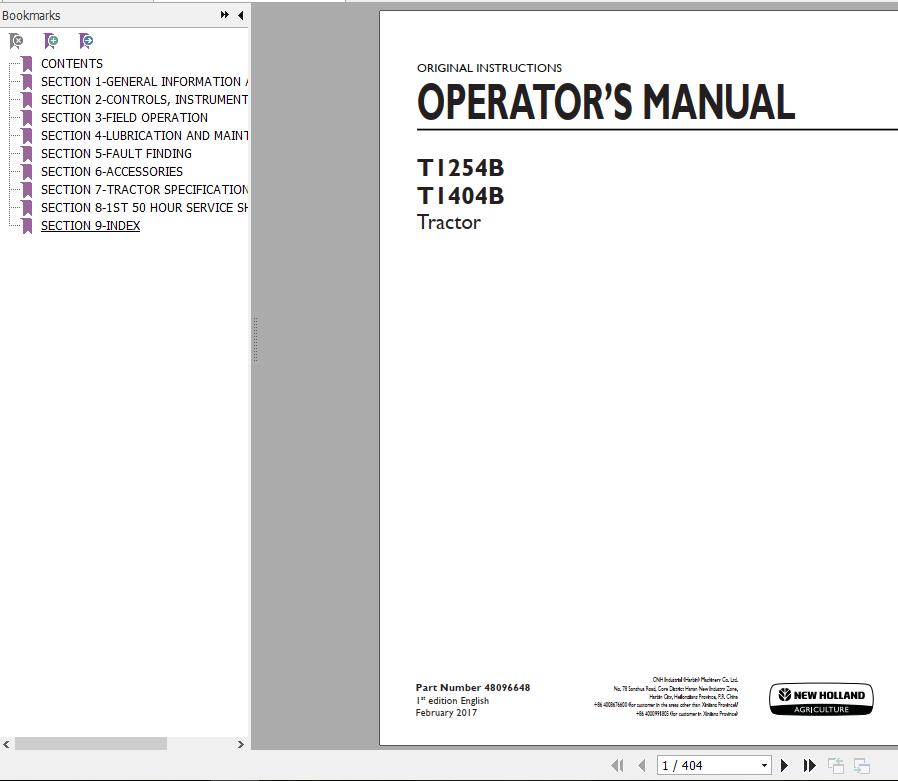898x781 pixels.
Task: Click the T1254B model text
Action: 460,168
